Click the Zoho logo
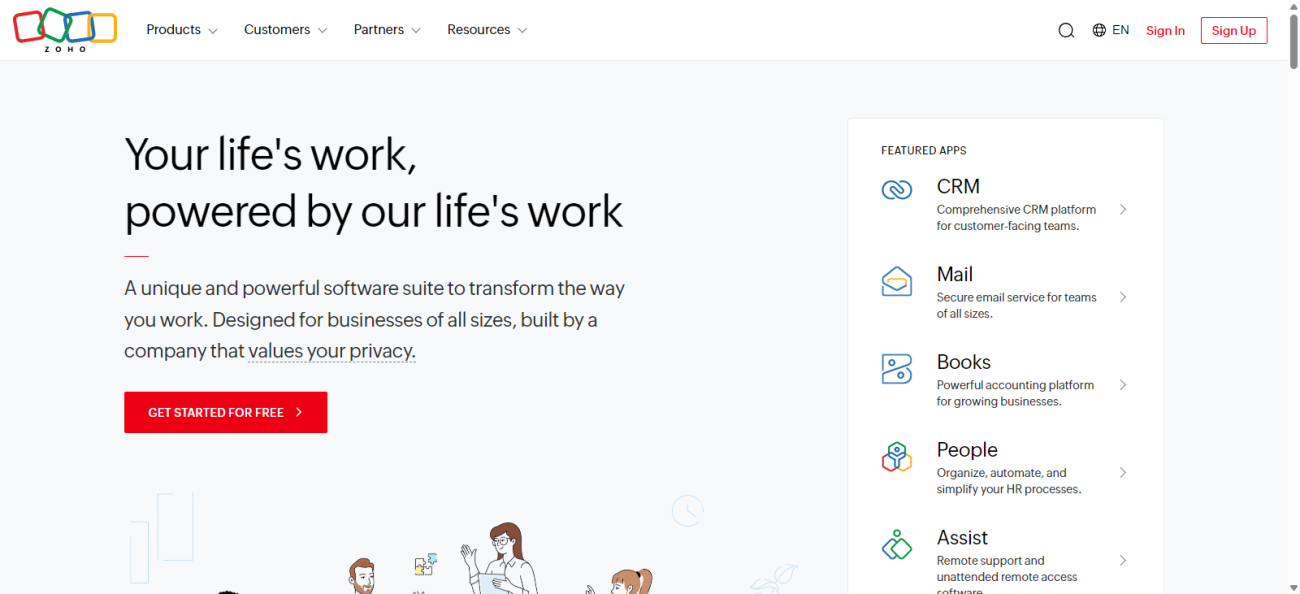This screenshot has height=594, width=1300. (x=65, y=30)
